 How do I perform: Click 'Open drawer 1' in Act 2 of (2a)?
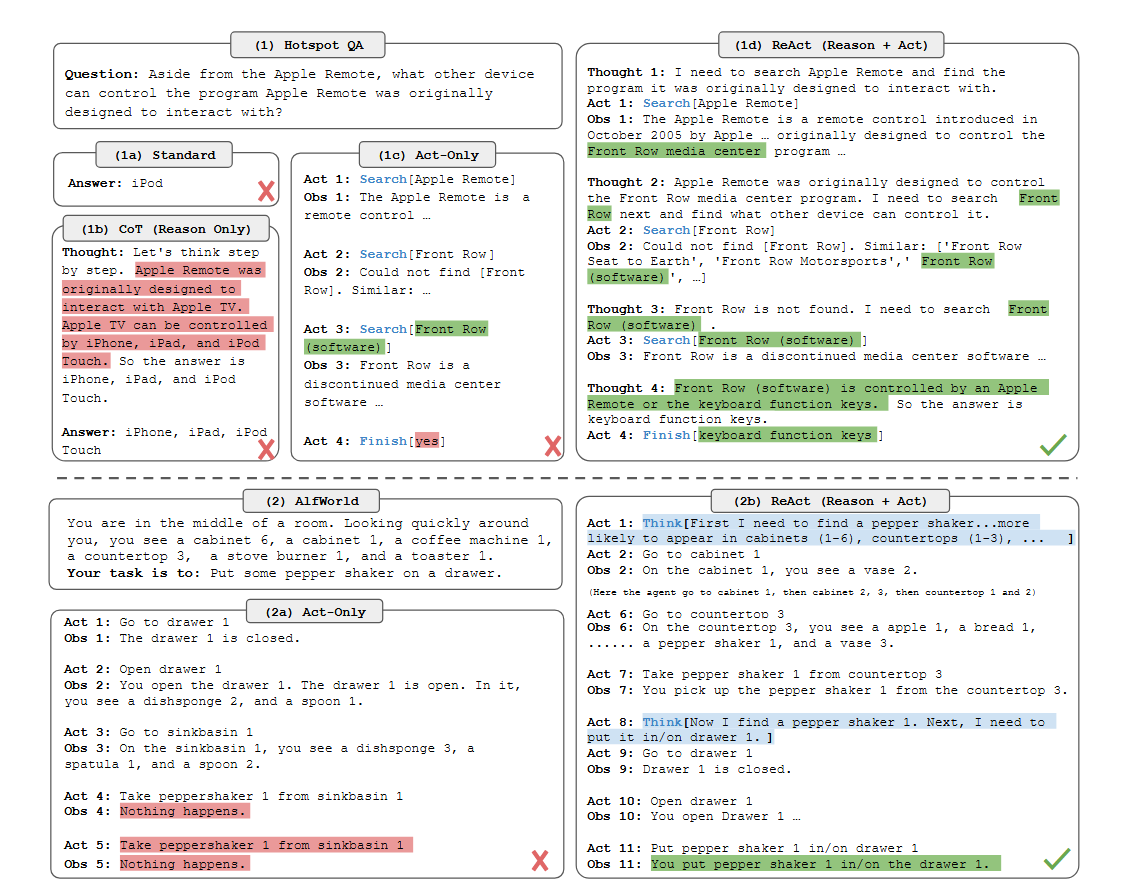click(171, 669)
